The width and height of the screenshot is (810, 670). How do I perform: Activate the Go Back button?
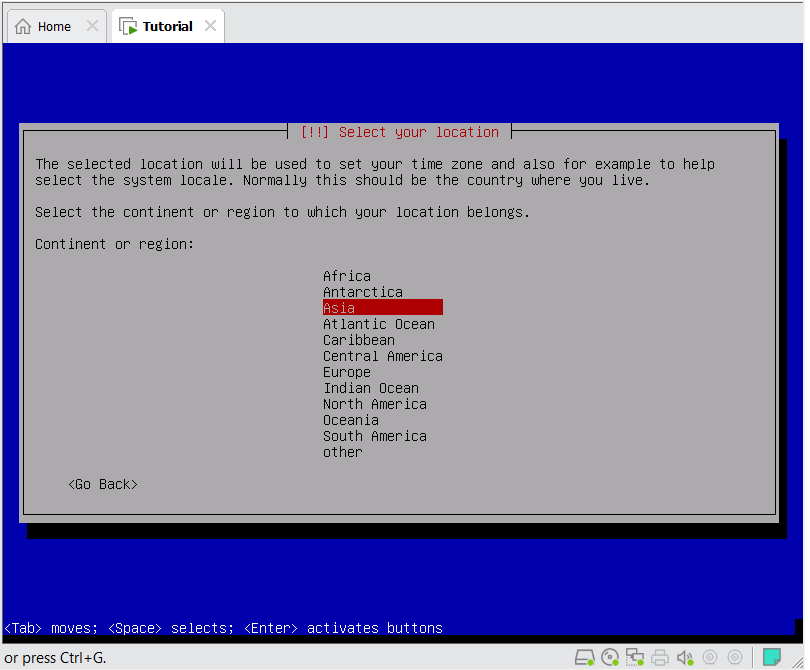pyautogui.click(x=103, y=484)
